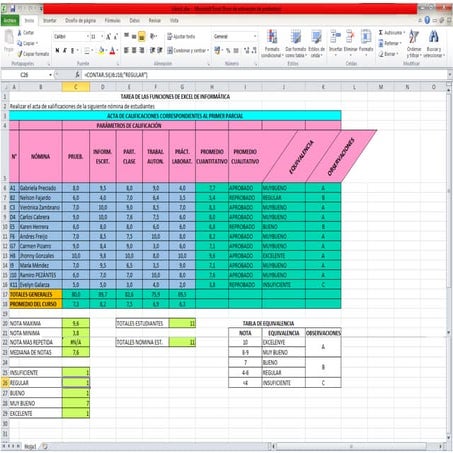Toggle Negrita bold formatting
Screen dimensions: 453x453
(57, 51)
